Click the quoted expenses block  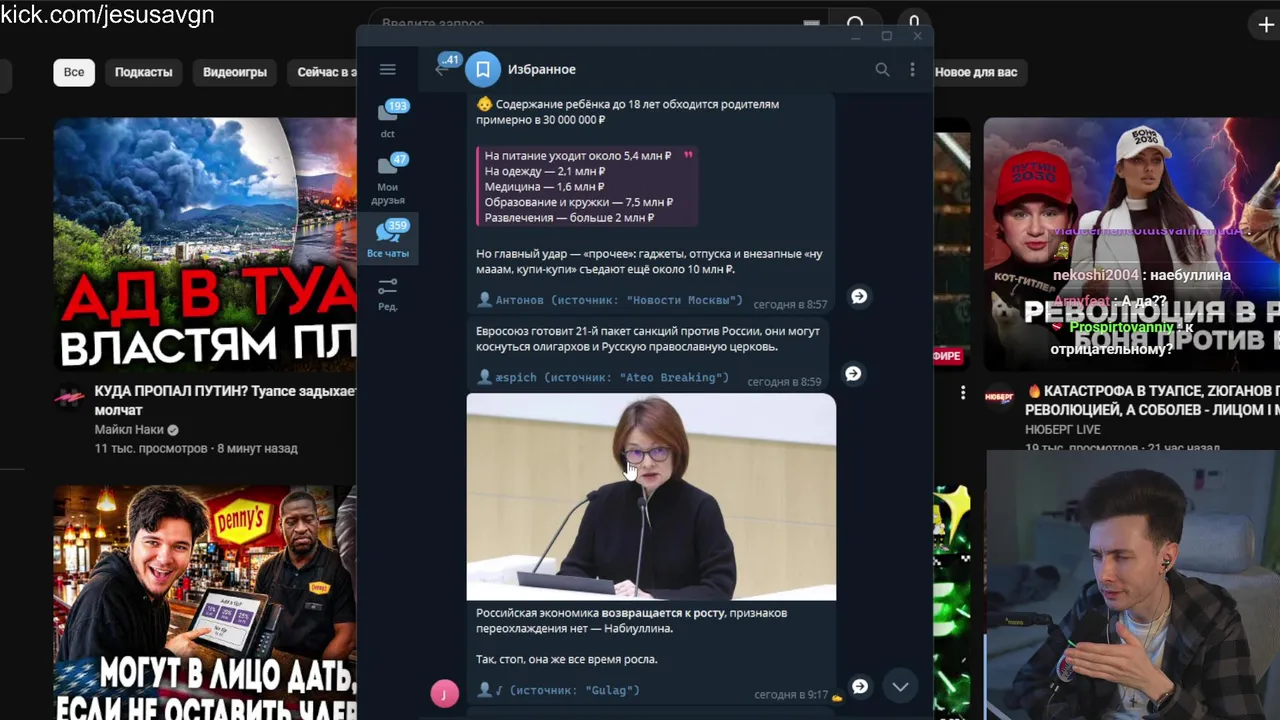point(586,187)
